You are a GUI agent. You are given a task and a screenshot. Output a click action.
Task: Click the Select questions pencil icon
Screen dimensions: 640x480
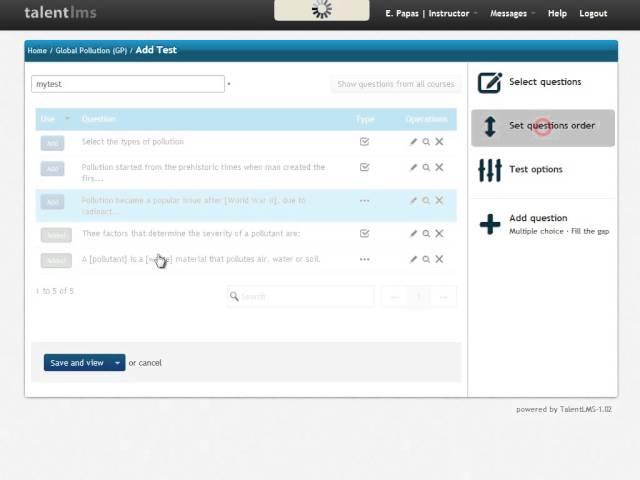coord(489,82)
